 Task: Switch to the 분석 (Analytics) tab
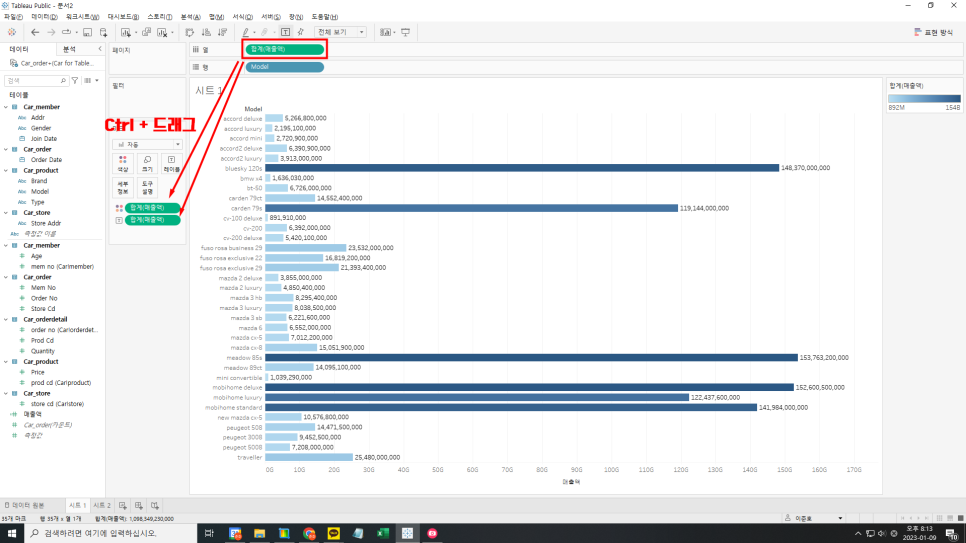pos(69,49)
